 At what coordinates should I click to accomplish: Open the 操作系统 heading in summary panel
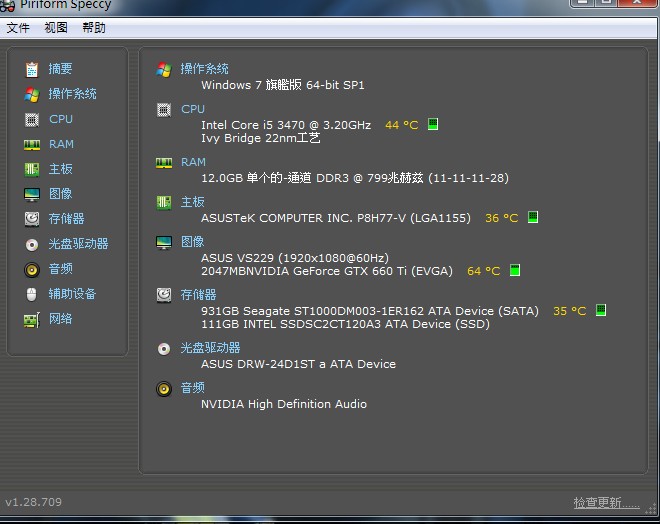point(205,69)
